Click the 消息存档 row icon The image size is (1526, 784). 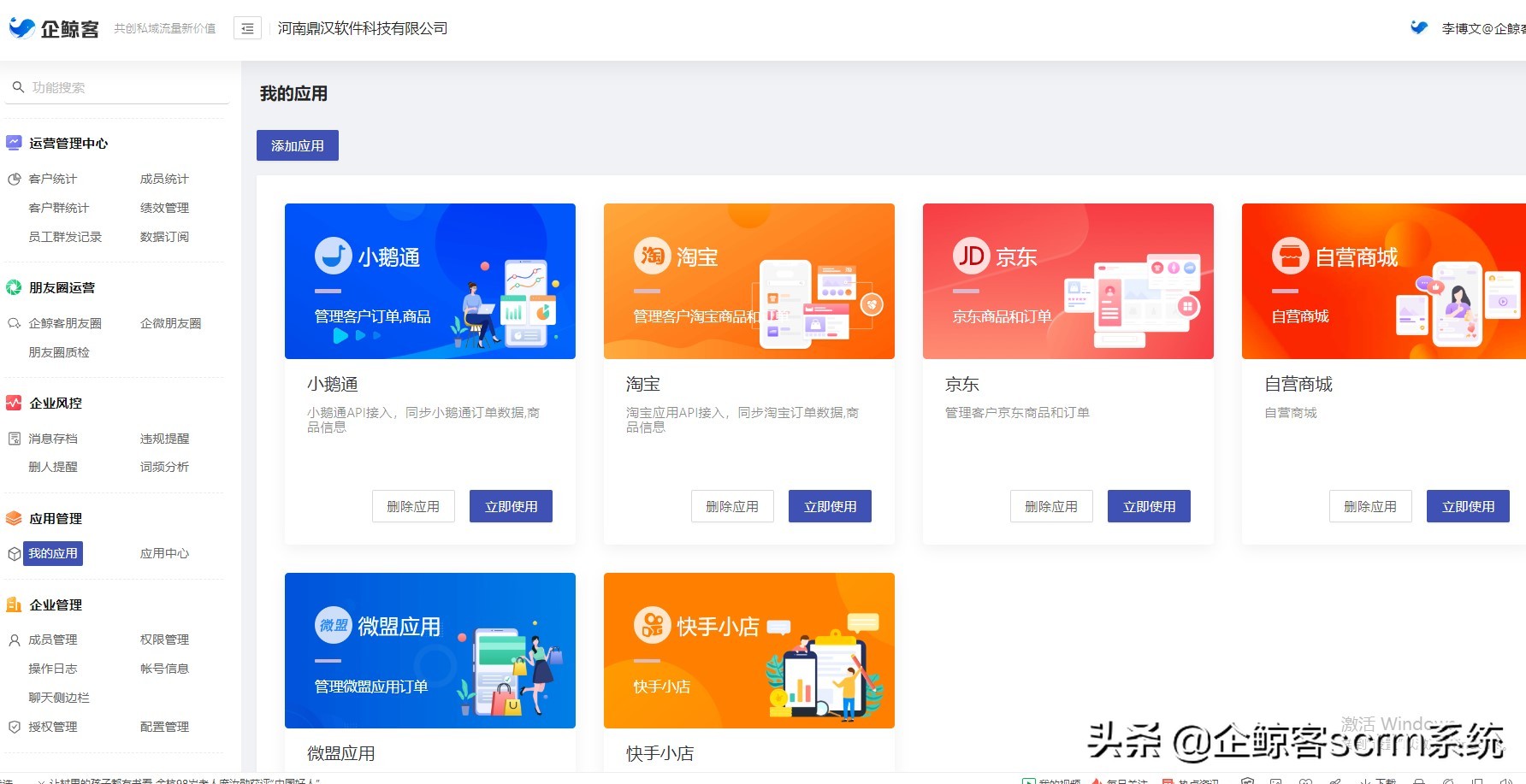click(14, 439)
